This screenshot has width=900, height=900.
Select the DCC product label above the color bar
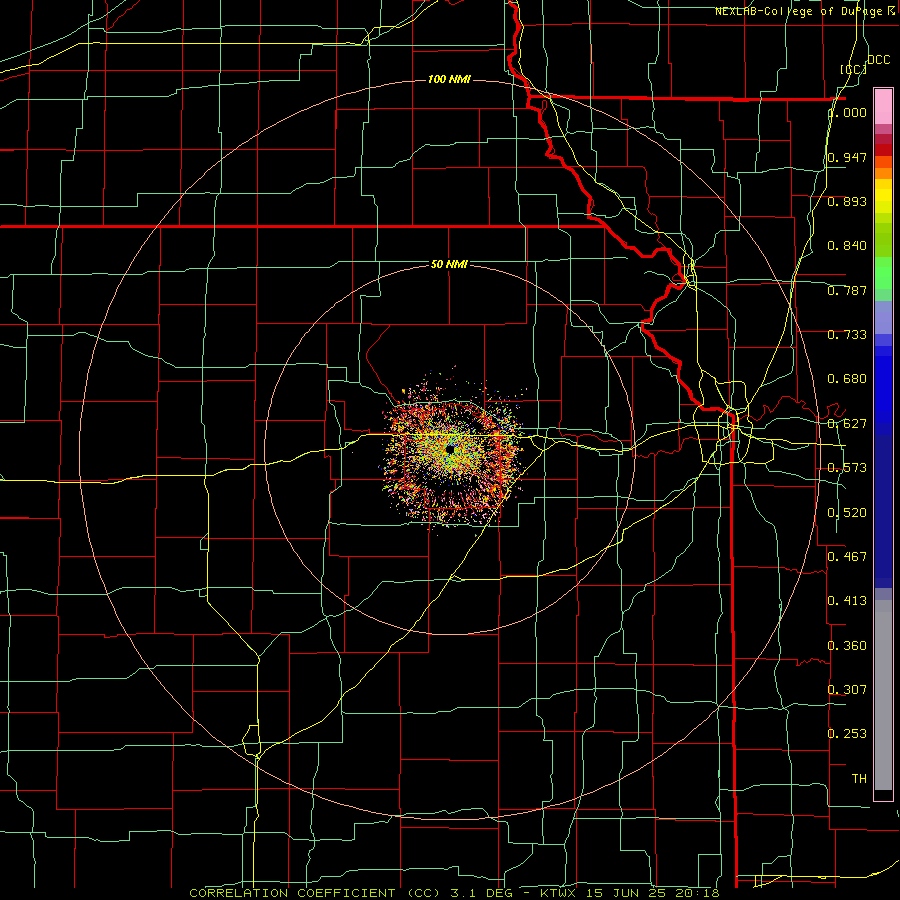coord(878,60)
